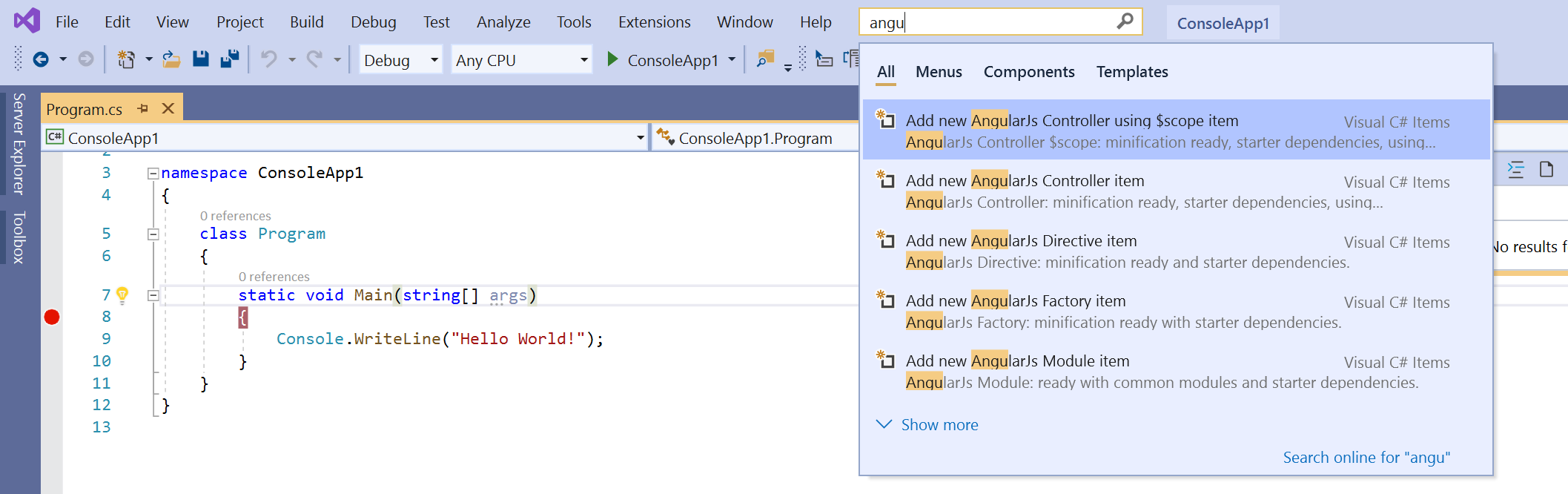Viewport: 1568px width, 494px height.
Task: Open the ConsoleApp1.Program type navigation dropdown
Action: [755, 138]
